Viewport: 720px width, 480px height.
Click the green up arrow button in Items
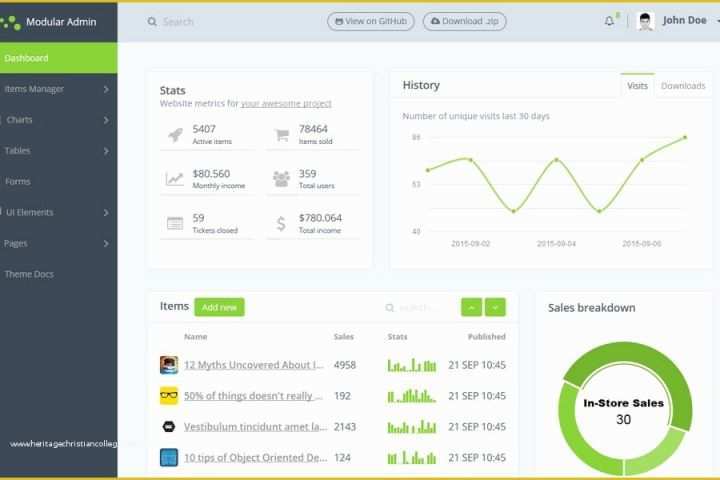coord(471,307)
